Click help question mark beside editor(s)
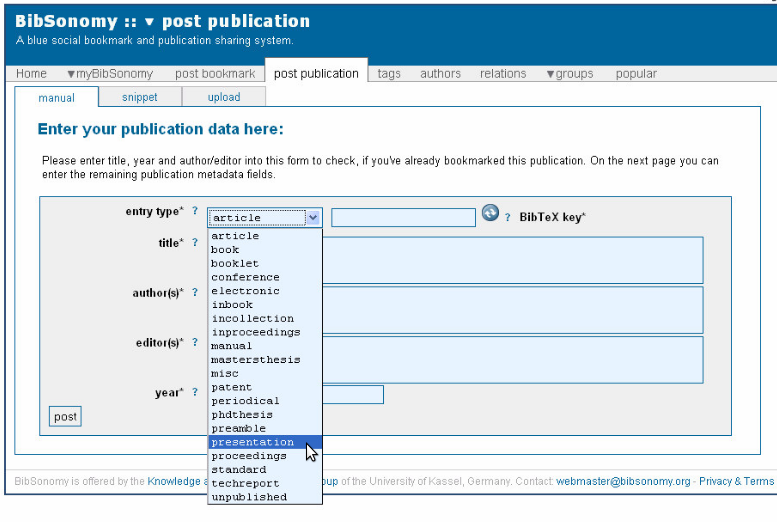Viewport: 777px width, 522px height. coord(195,342)
